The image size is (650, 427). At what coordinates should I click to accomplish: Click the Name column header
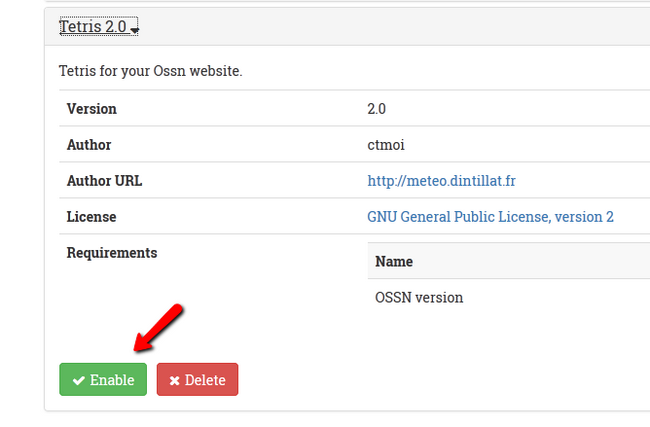394,261
